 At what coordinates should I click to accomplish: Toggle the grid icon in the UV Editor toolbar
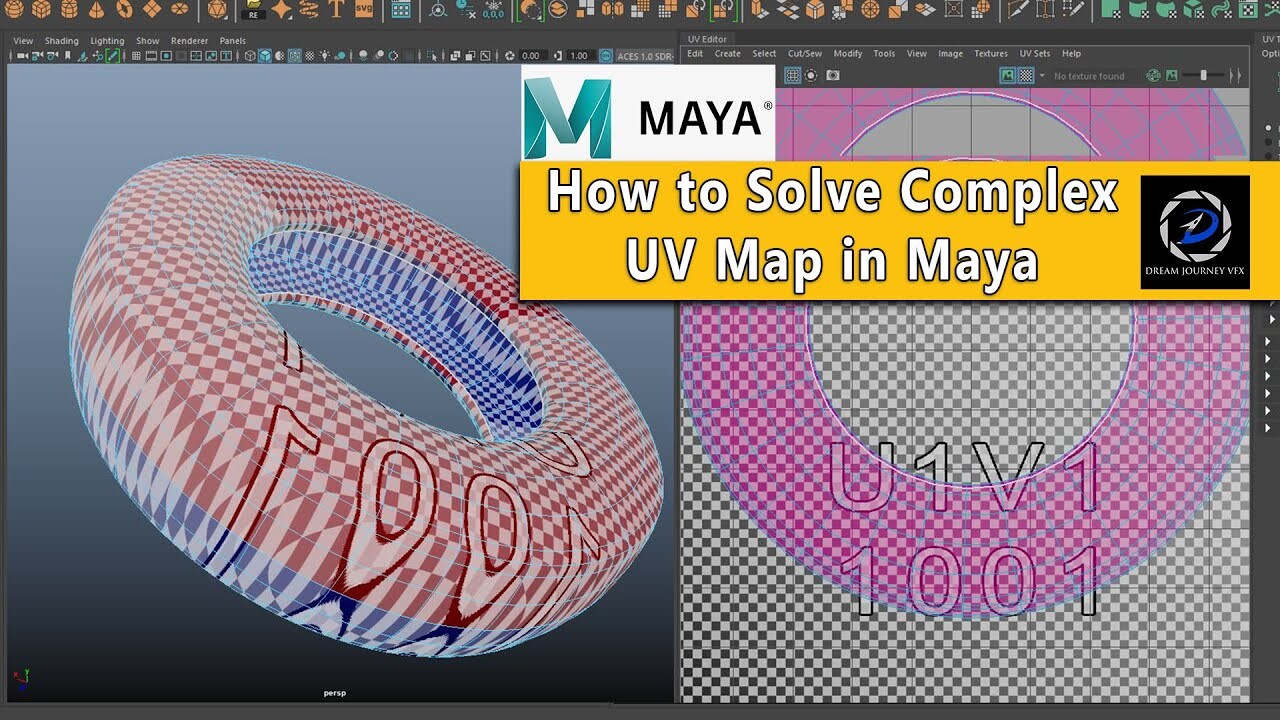(792, 75)
